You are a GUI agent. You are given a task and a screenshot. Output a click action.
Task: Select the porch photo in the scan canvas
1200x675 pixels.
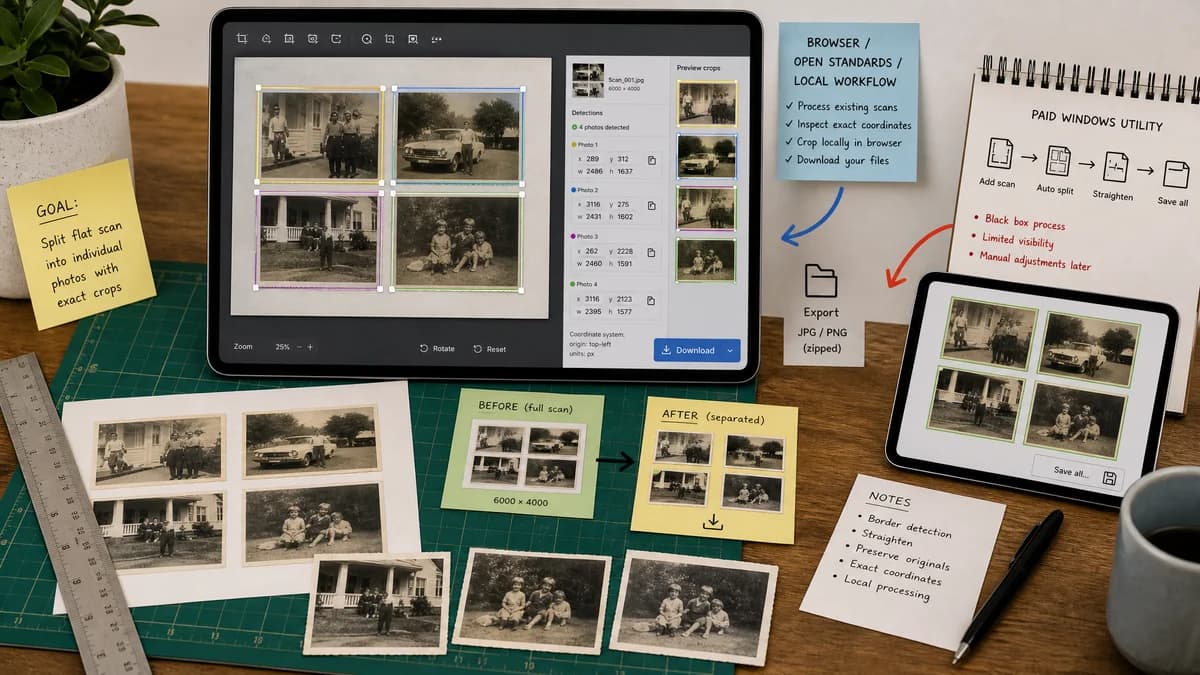319,241
